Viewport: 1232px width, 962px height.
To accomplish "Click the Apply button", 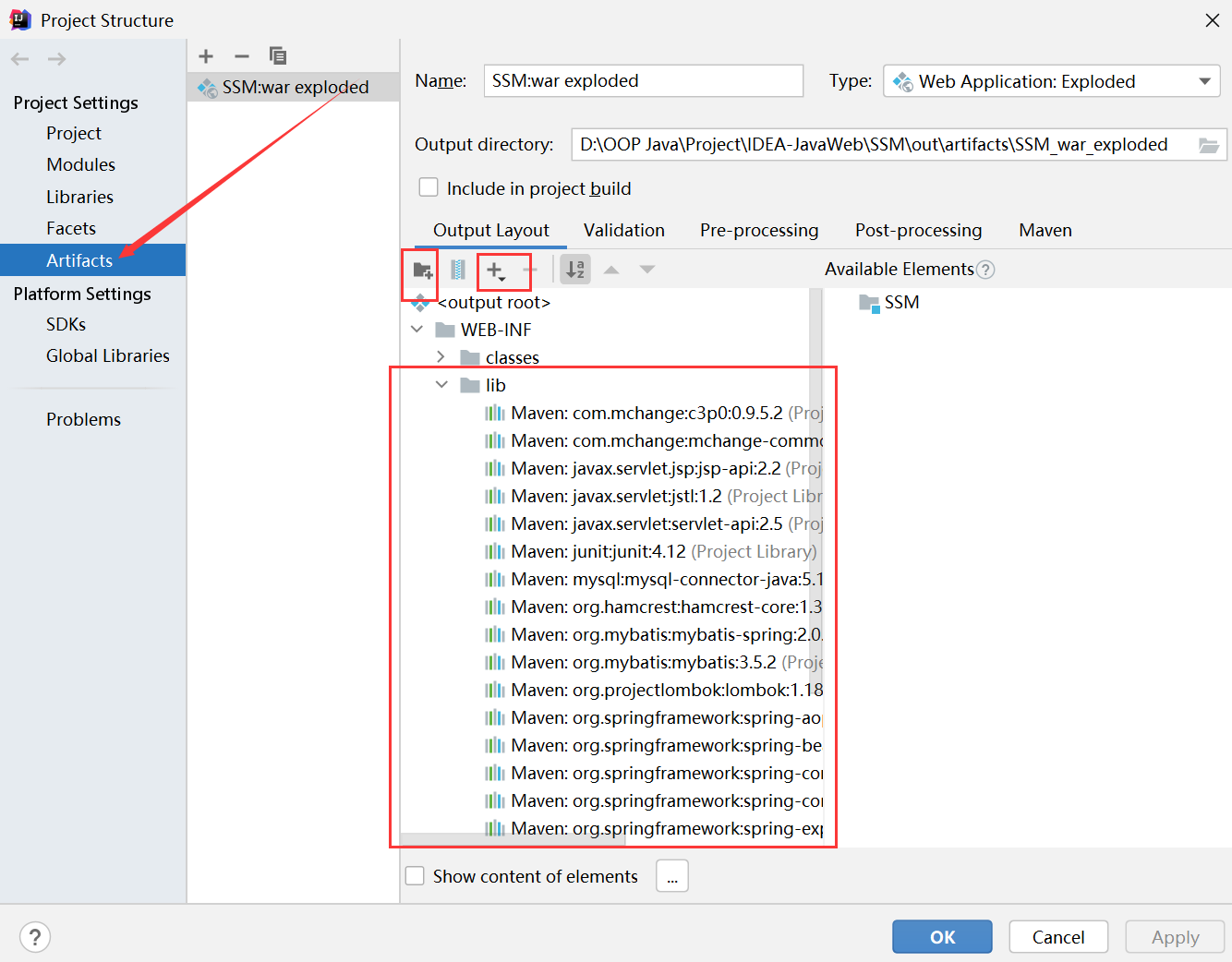I will coord(1175,937).
